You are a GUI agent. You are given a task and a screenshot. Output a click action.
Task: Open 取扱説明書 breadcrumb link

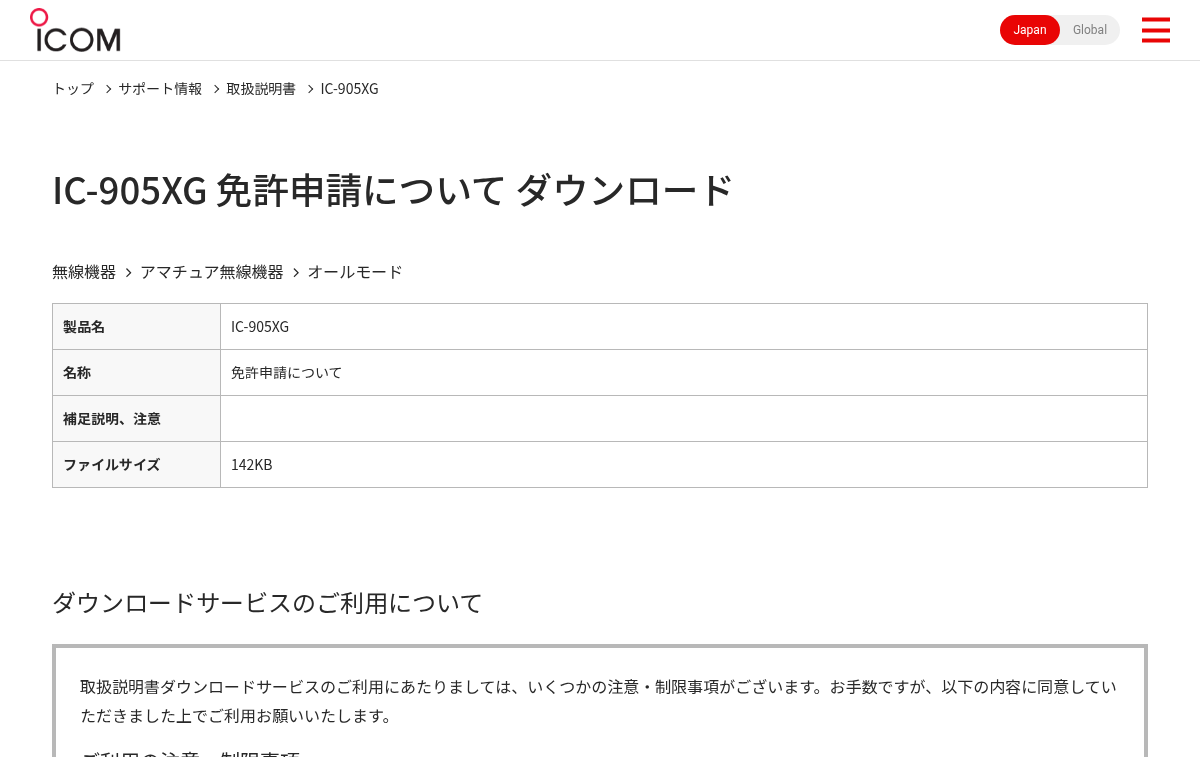pyautogui.click(x=261, y=88)
